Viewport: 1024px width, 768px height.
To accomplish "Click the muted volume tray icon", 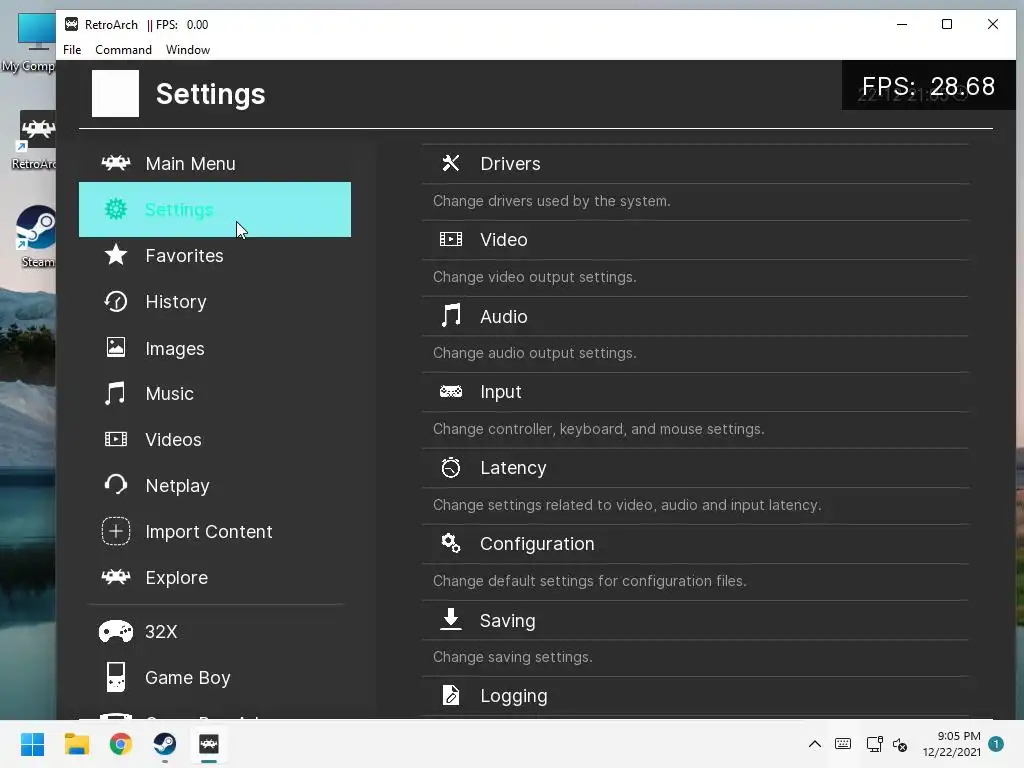I will click(x=900, y=744).
